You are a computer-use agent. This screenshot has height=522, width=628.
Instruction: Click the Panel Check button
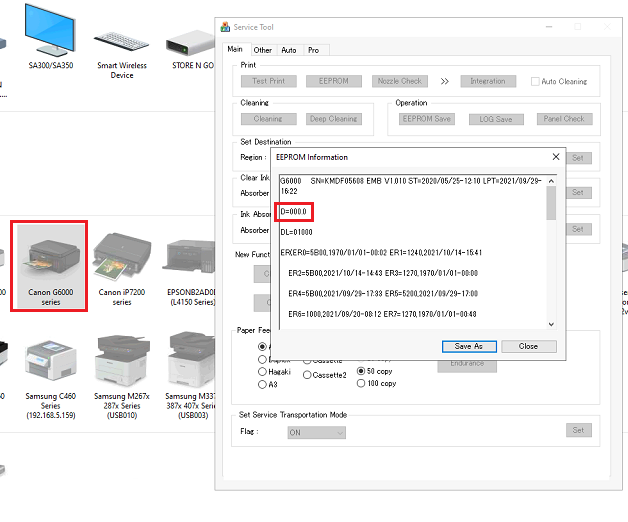(564, 119)
